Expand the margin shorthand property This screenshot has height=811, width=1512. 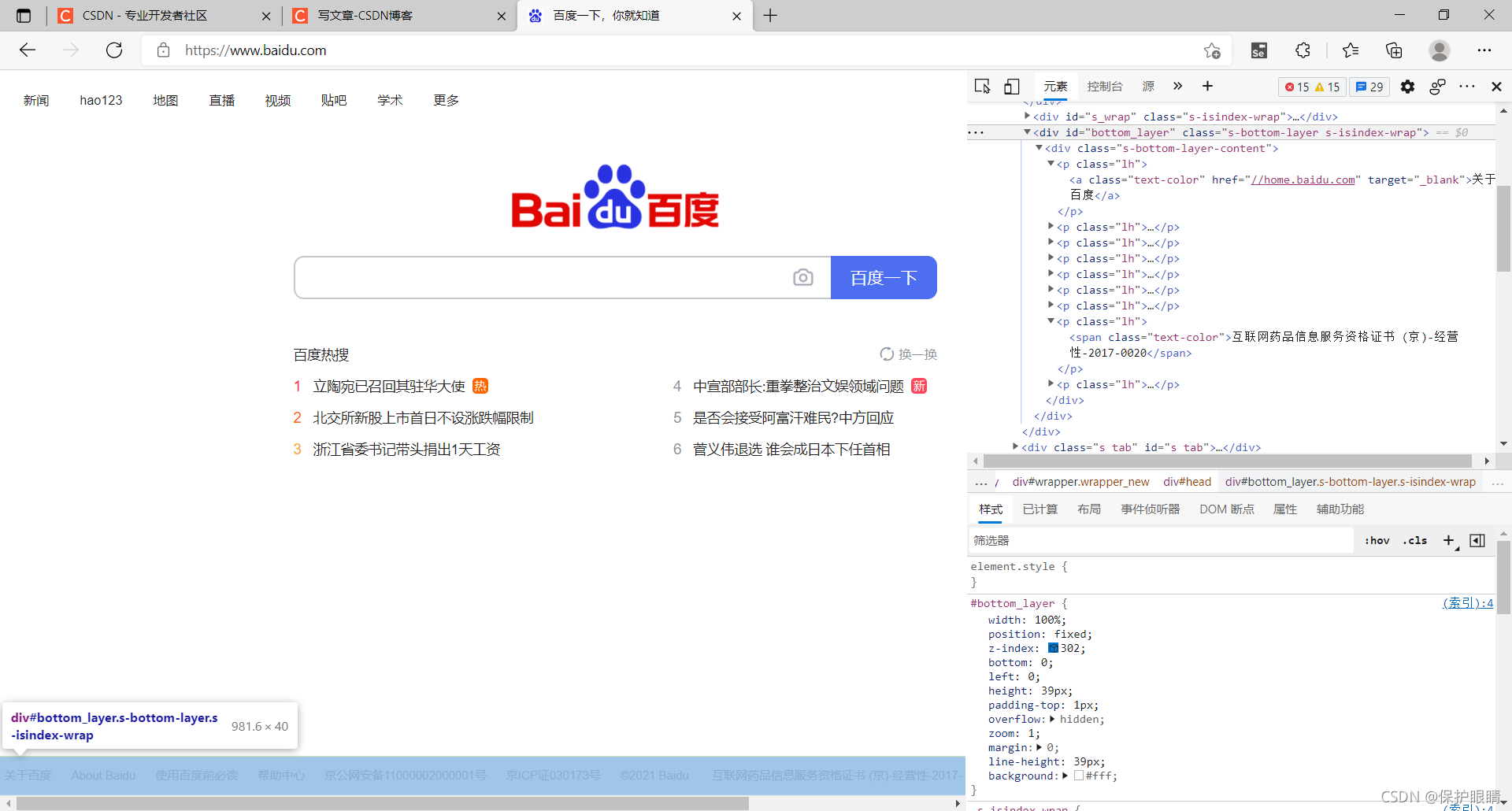click(1039, 747)
